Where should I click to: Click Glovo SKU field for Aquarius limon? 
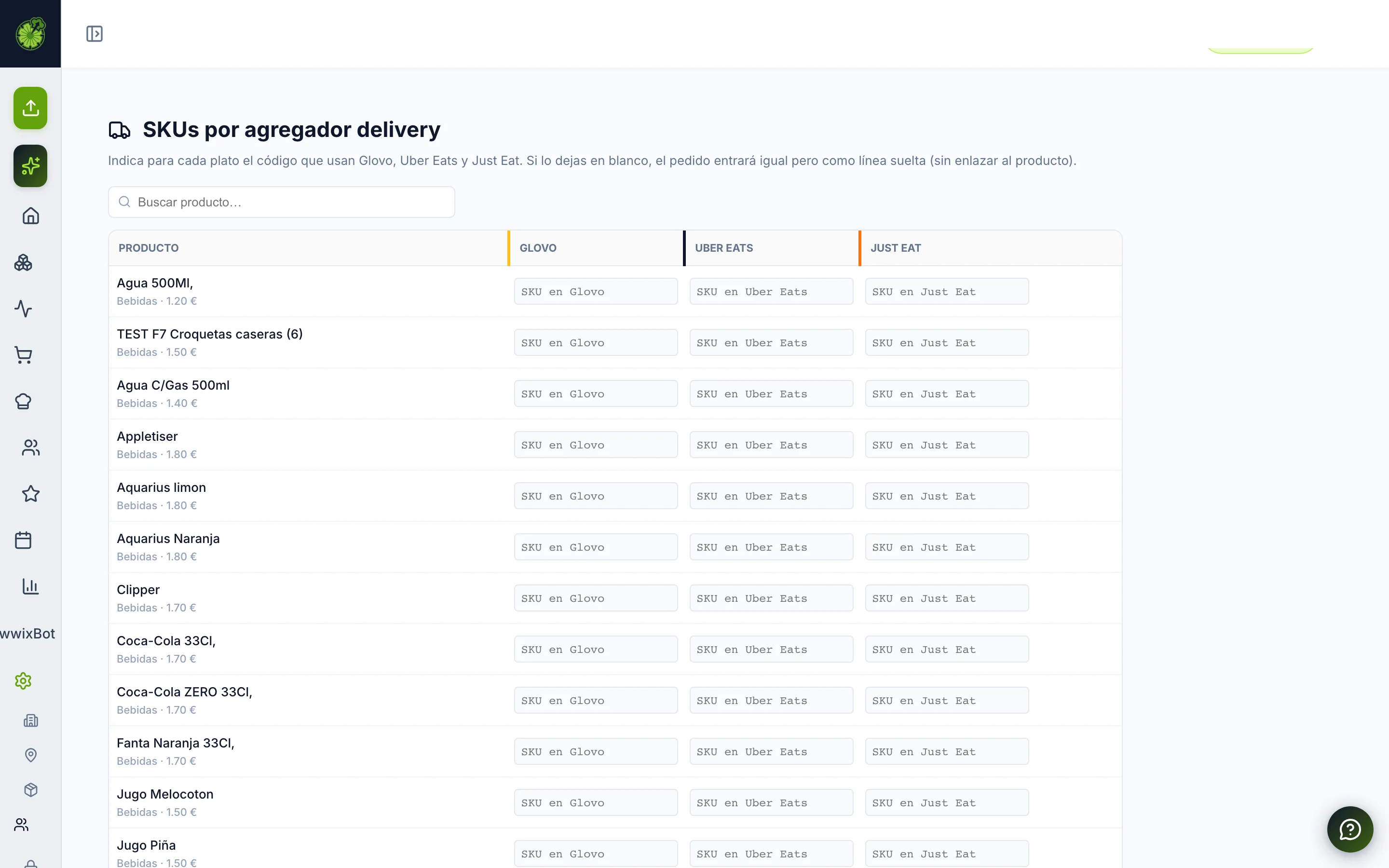(x=596, y=496)
